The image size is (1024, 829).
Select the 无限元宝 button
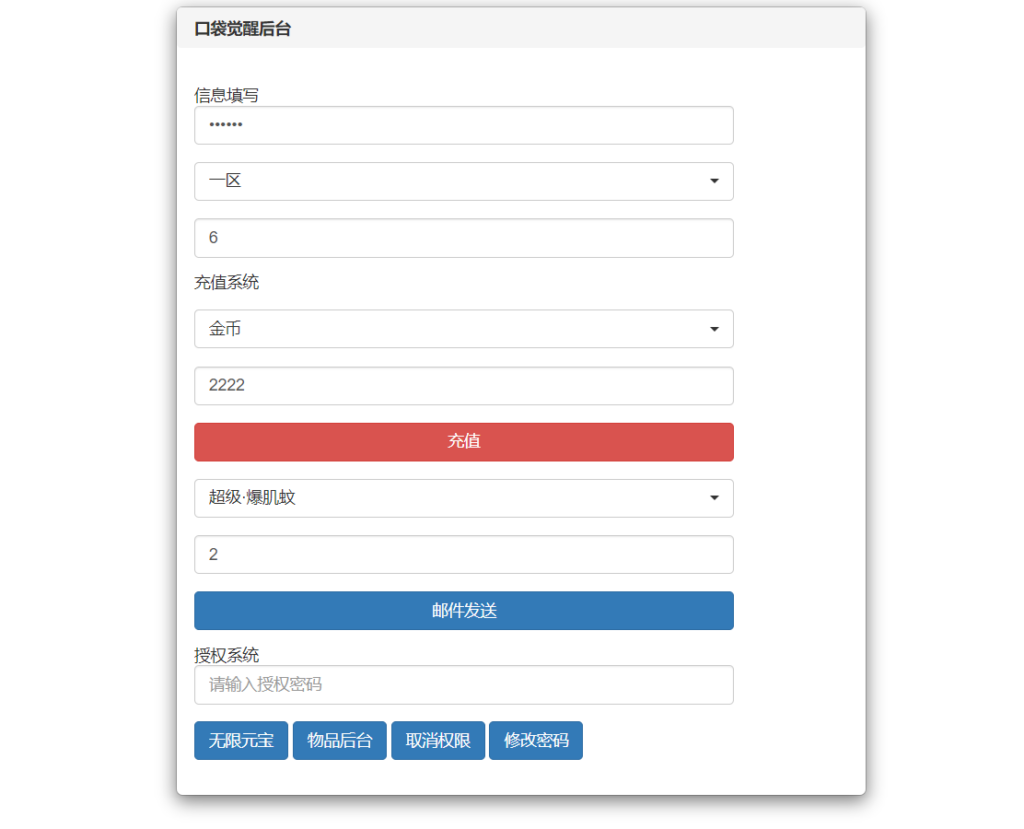coord(240,740)
